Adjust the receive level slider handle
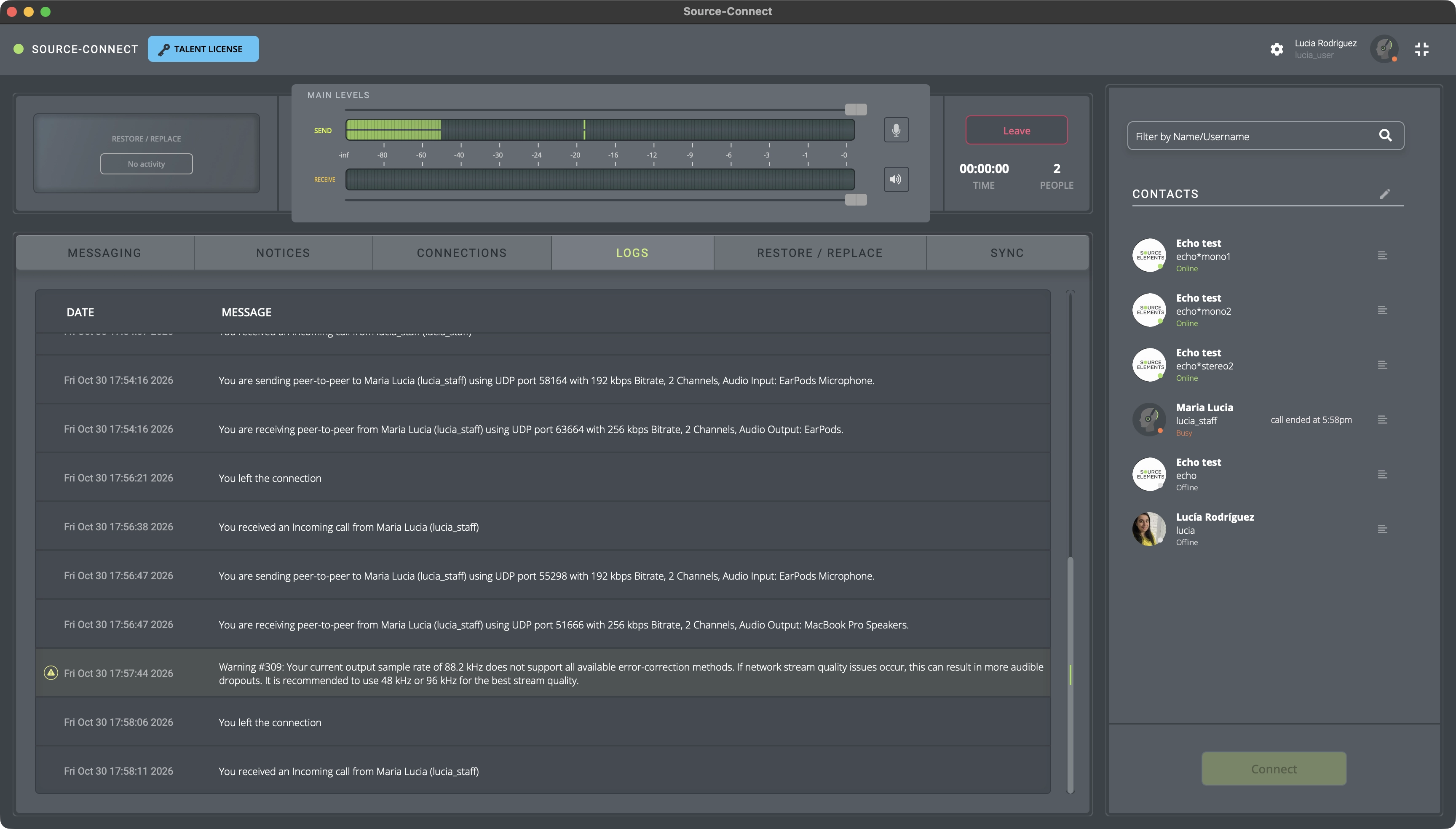1456x829 pixels. pos(856,199)
